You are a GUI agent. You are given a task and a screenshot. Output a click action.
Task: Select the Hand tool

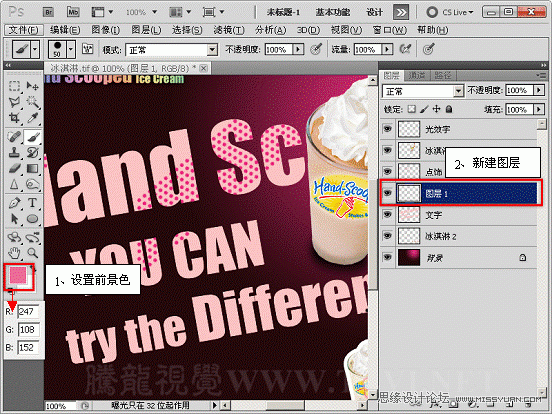(x=14, y=252)
